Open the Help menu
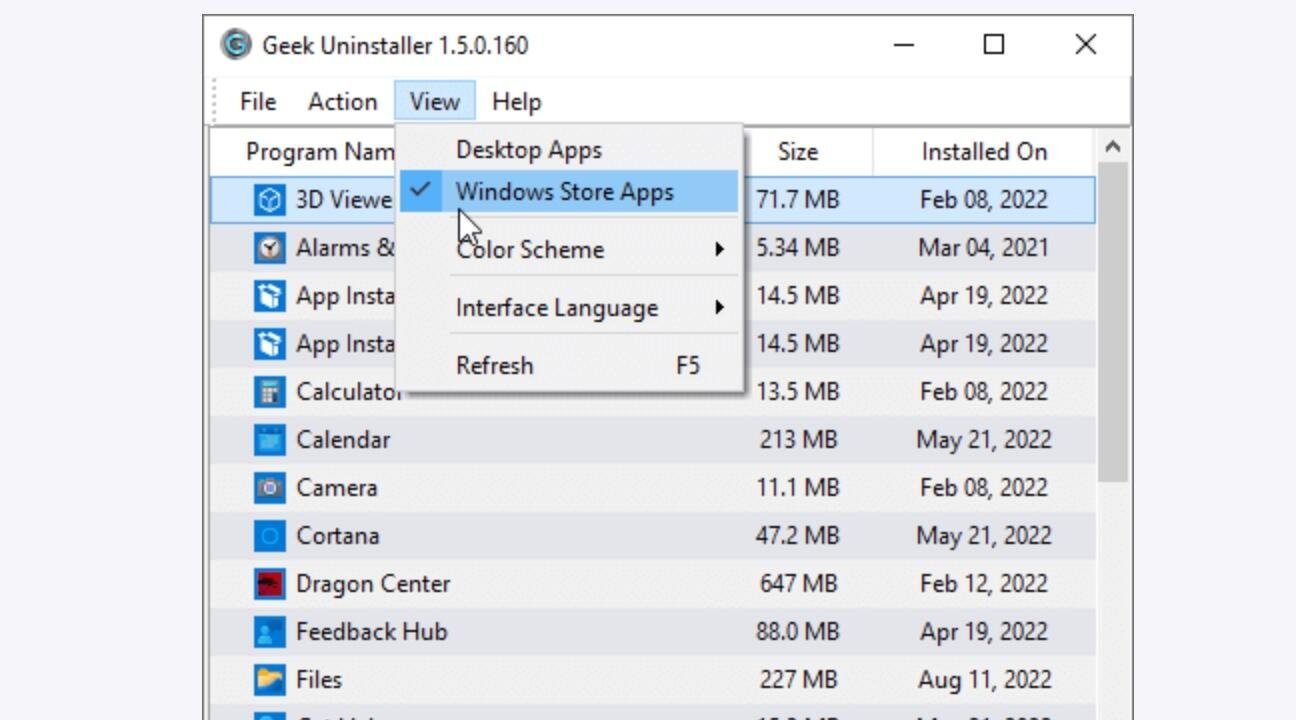Screen dimensions: 1296x720 point(516,102)
